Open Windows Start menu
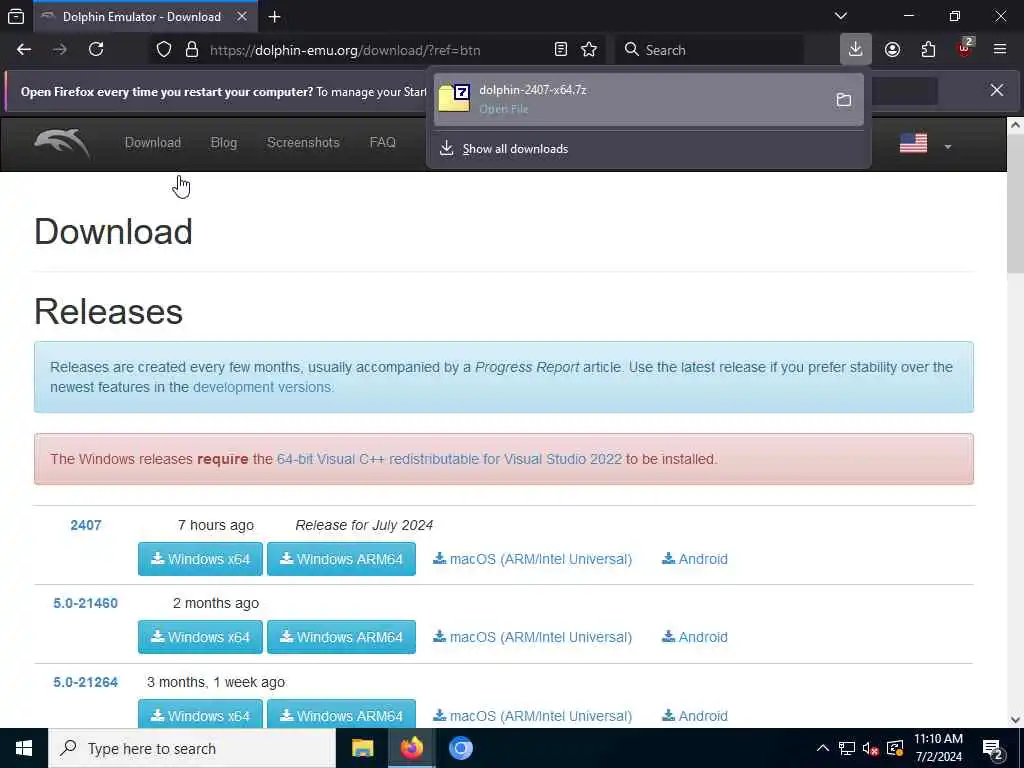 coord(24,748)
